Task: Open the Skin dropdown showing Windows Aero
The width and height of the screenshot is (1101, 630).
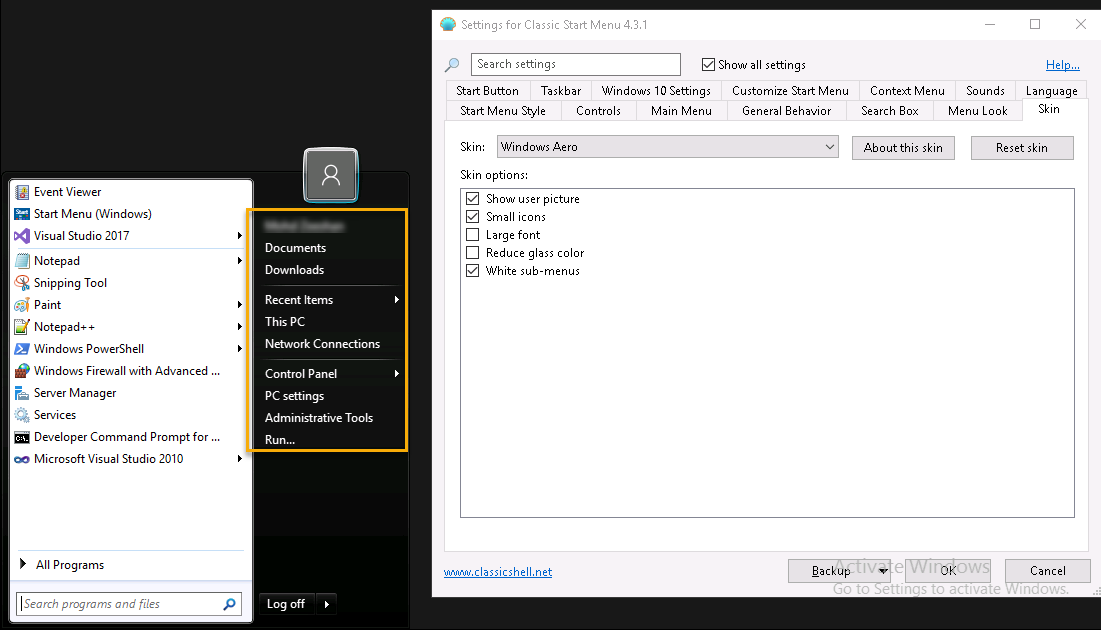Action: pyautogui.click(x=667, y=147)
